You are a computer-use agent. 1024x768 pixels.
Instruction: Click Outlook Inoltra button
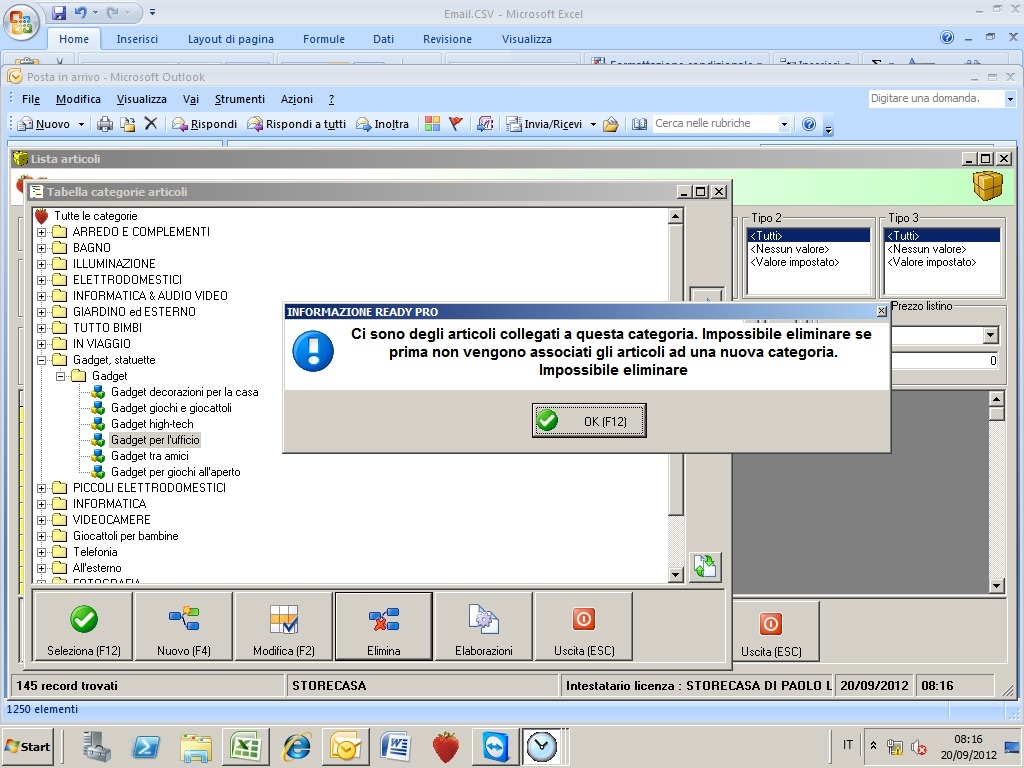click(383, 124)
